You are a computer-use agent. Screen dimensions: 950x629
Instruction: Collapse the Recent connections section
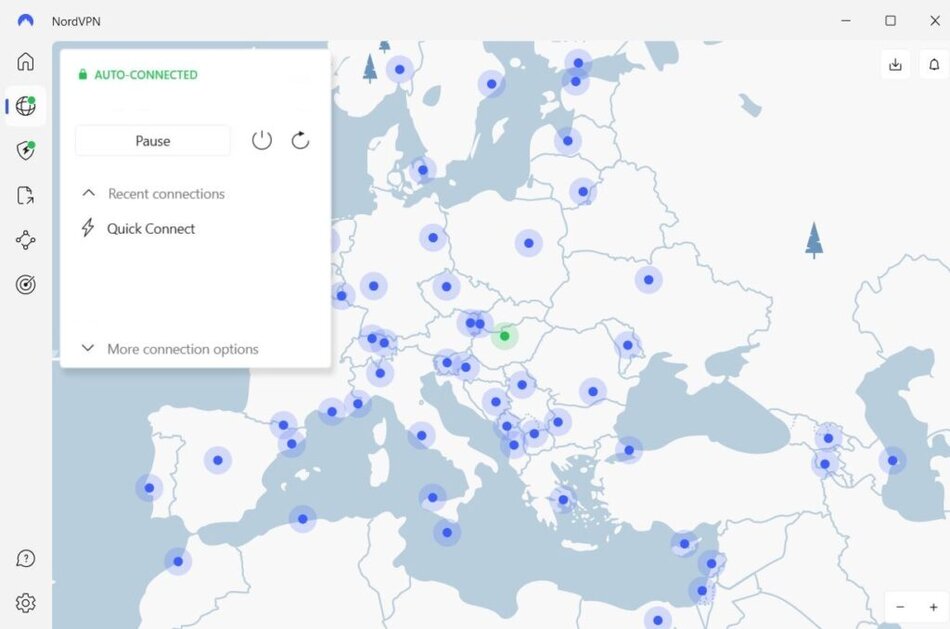(88, 193)
